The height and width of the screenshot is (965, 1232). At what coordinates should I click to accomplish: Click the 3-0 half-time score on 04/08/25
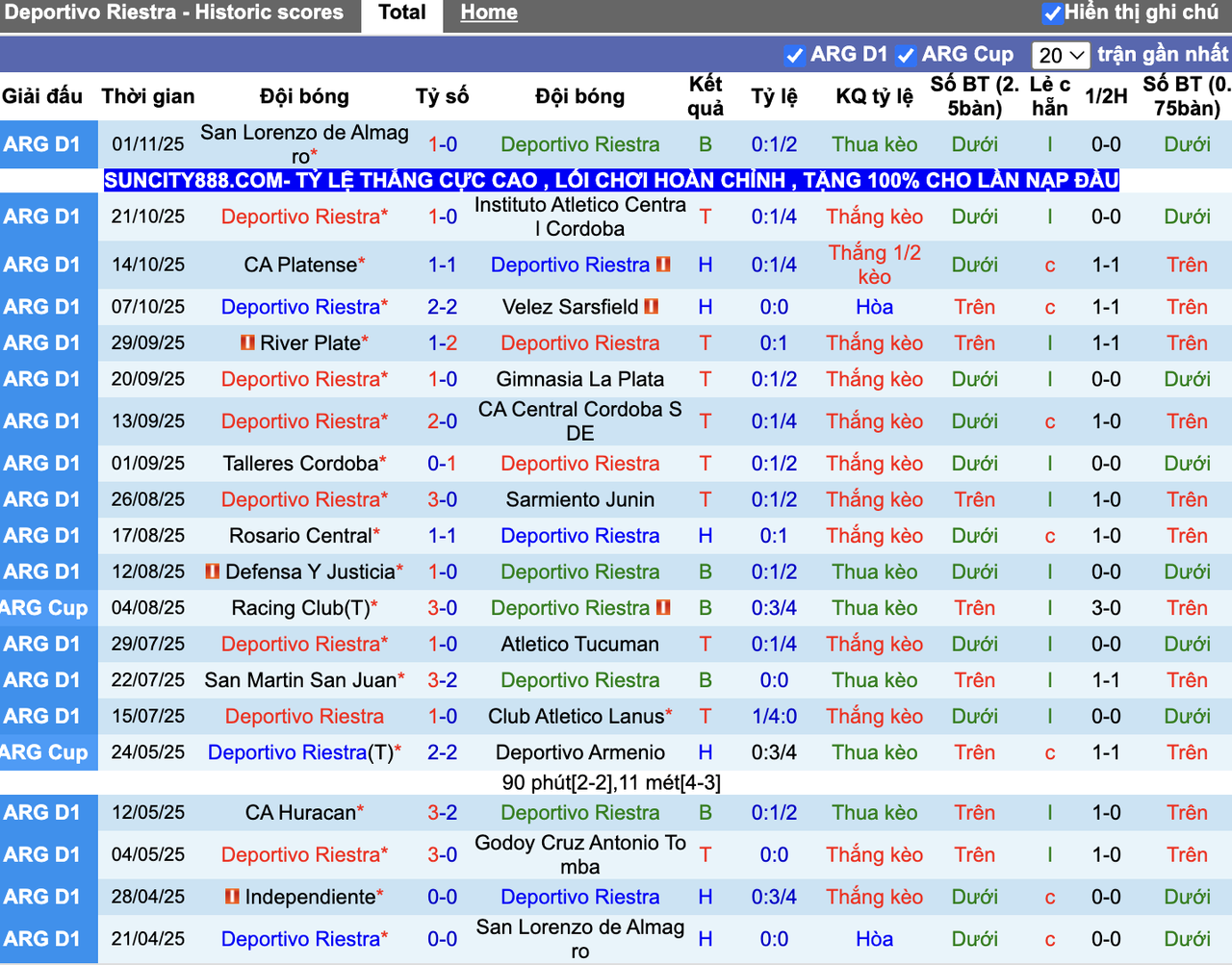point(1106,608)
